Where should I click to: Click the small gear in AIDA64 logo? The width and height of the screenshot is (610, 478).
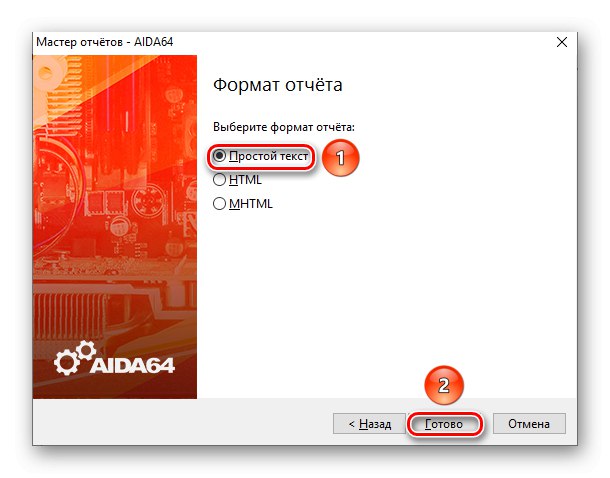click(86, 350)
